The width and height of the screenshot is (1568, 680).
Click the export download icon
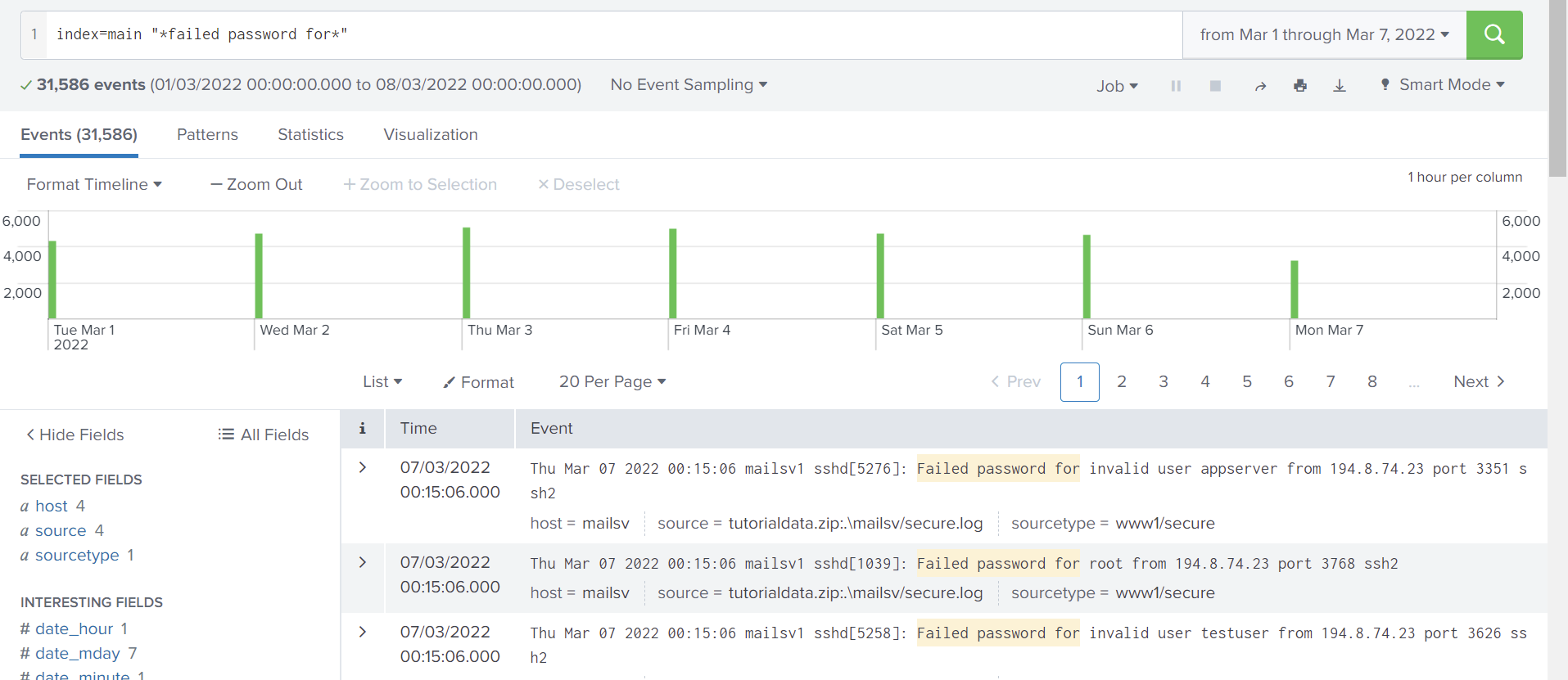(1340, 86)
